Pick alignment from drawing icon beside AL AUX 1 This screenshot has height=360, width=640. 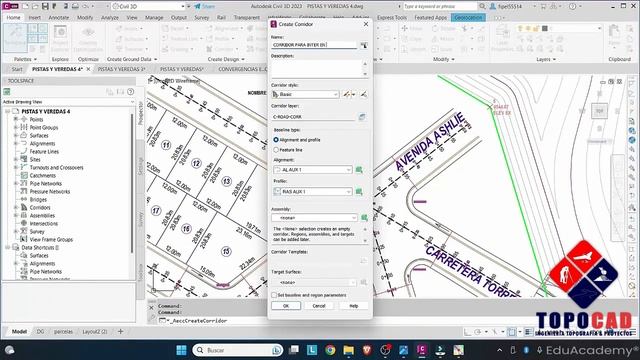pos(359,170)
